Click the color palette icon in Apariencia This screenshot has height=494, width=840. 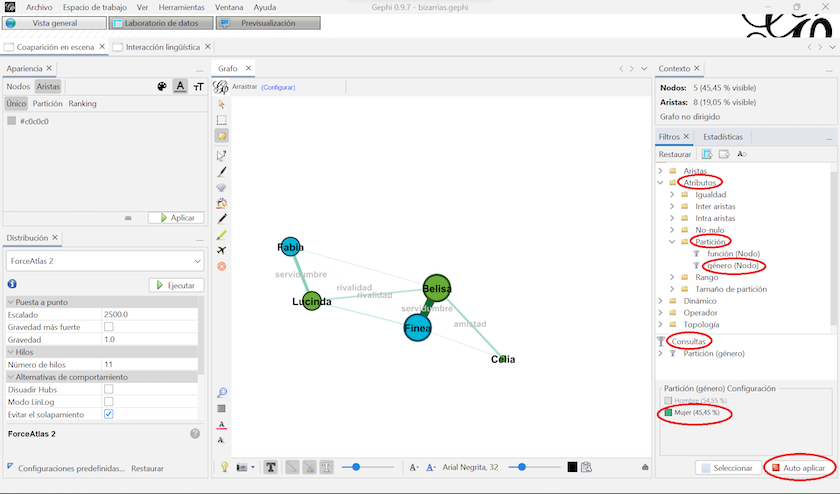pos(162,87)
